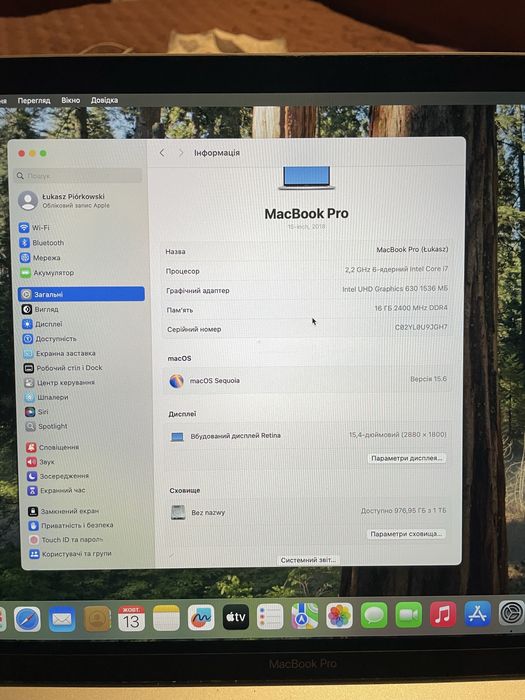The image size is (525, 700).
Task: Go back with the left chevron
Action: point(162,153)
